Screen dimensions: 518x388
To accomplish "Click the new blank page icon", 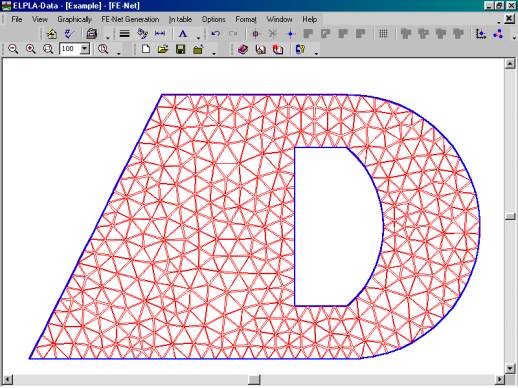I will (146, 49).
